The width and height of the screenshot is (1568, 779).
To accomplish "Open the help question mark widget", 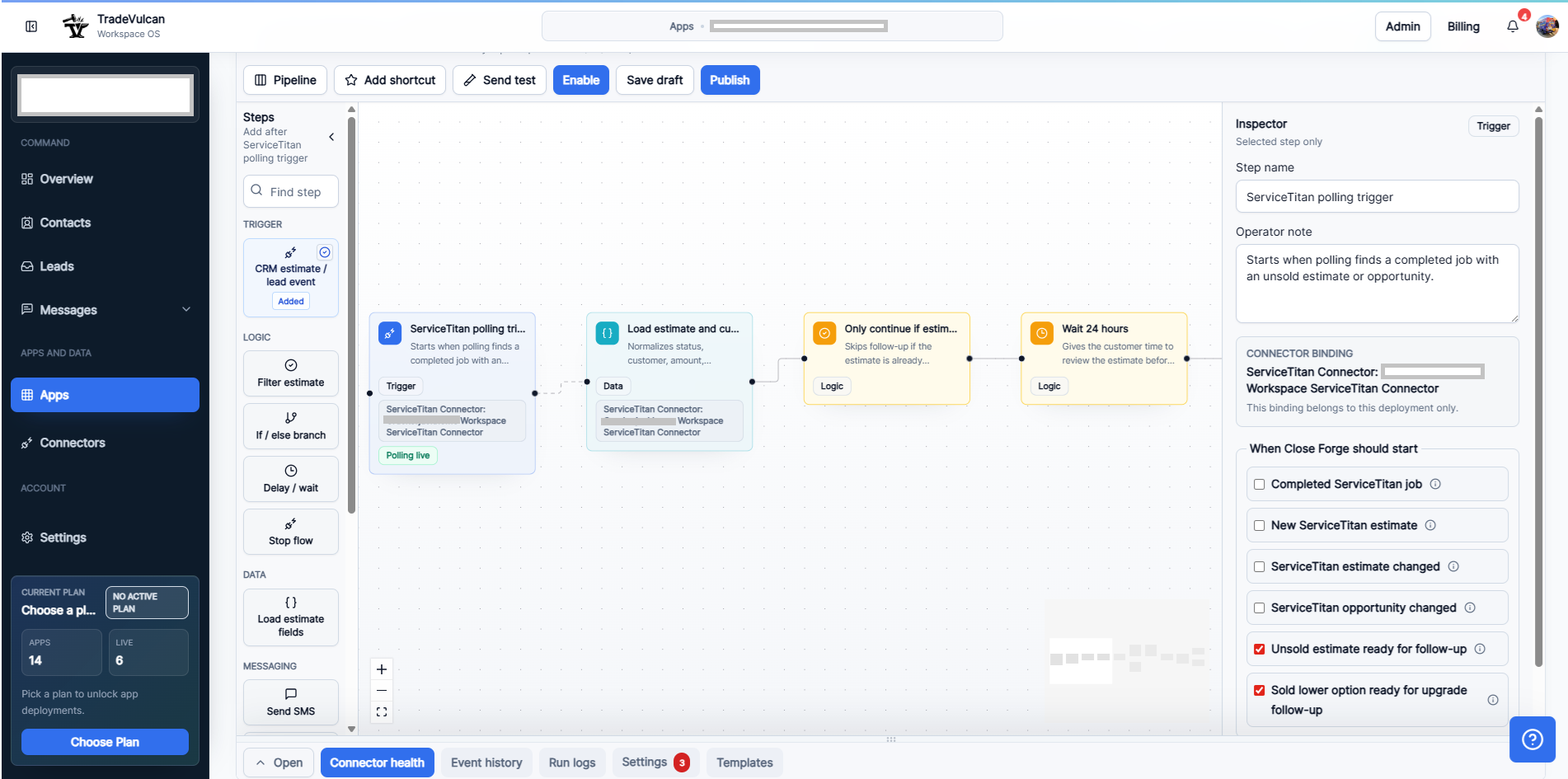I will 1533,739.
